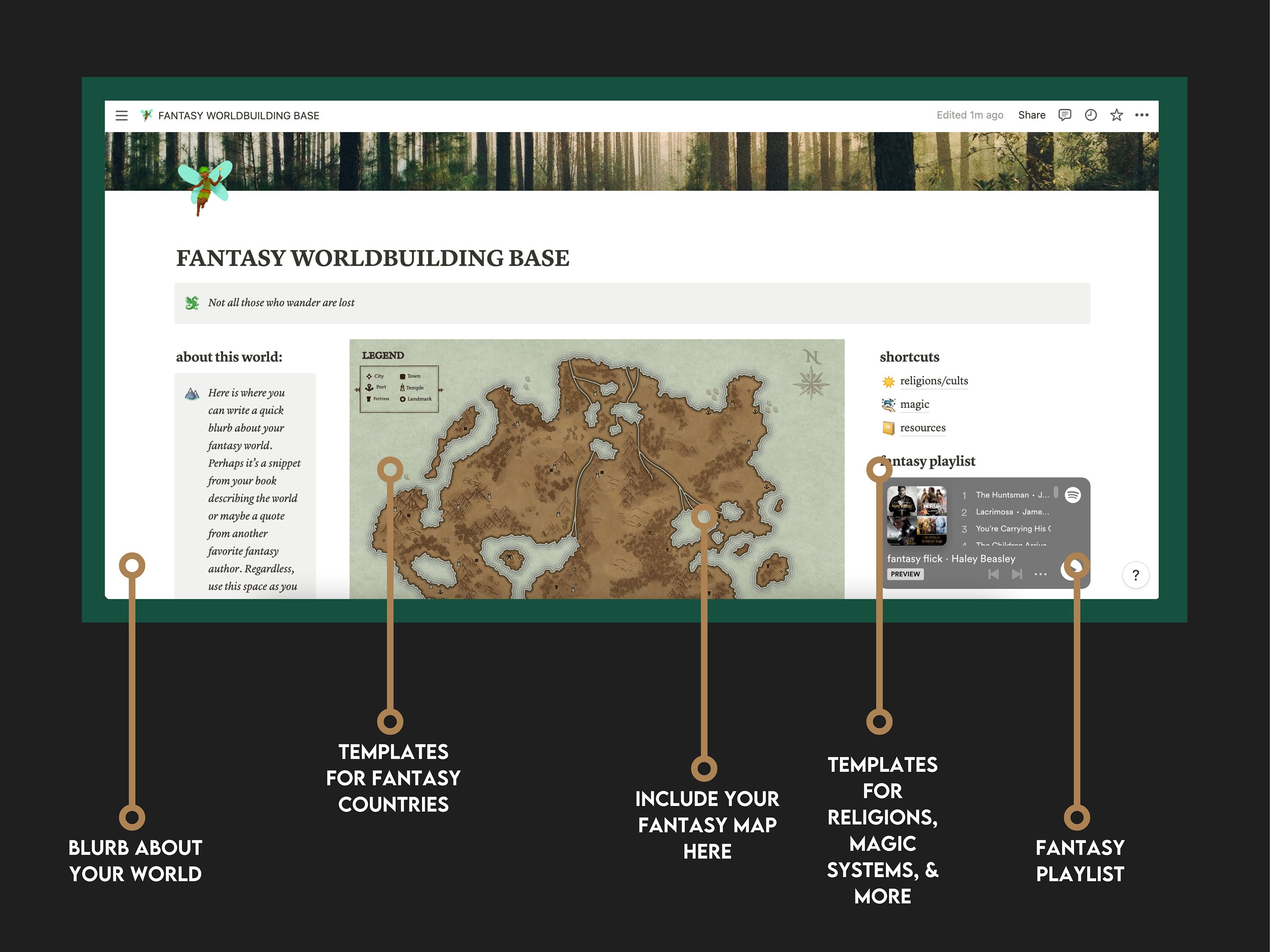Click the fairy page icon in breadcrumb
The image size is (1270, 952).
[x=146, y=116]
